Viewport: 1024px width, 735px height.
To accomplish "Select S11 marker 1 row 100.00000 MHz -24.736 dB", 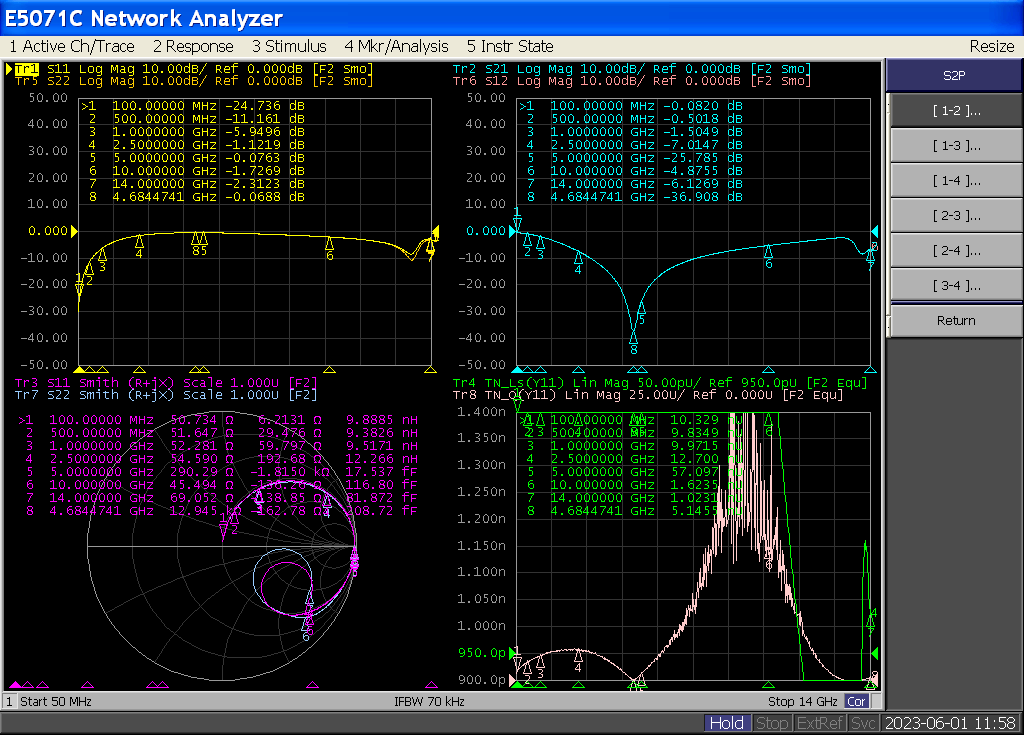I will tap(193, 106).
